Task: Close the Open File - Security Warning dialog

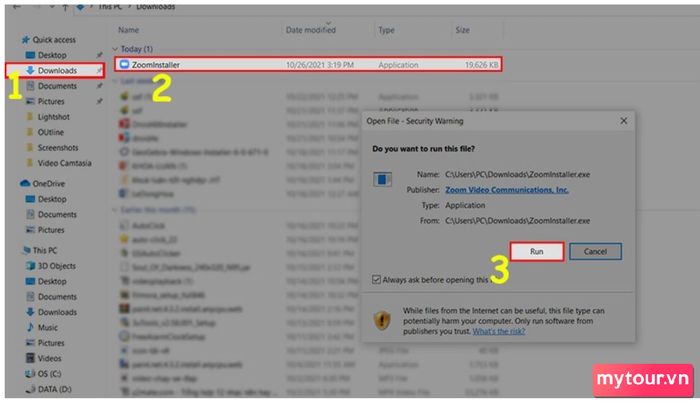Action: click(x=624, y=121)
